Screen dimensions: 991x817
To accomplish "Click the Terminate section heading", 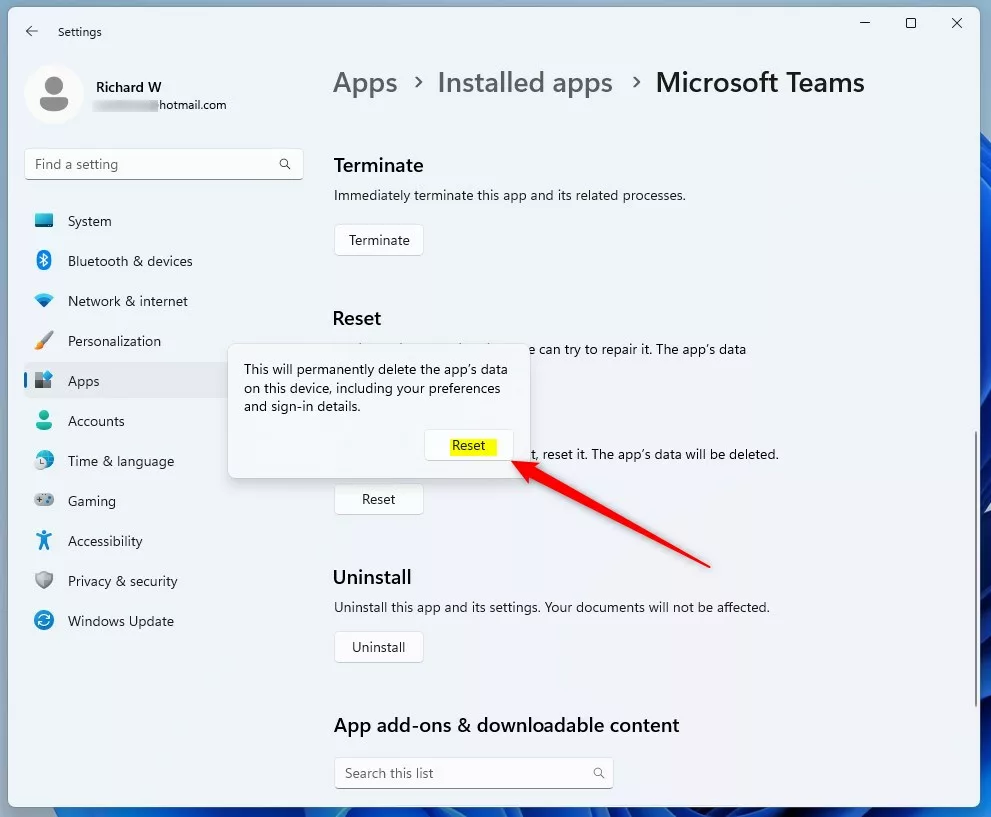I will pos(379,166).
